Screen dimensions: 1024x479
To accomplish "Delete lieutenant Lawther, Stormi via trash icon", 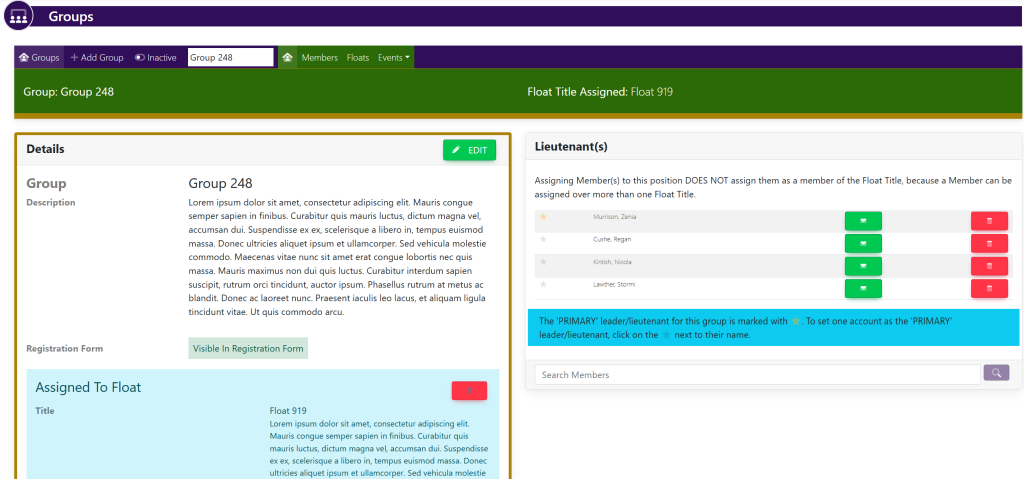I will [988, 288].
